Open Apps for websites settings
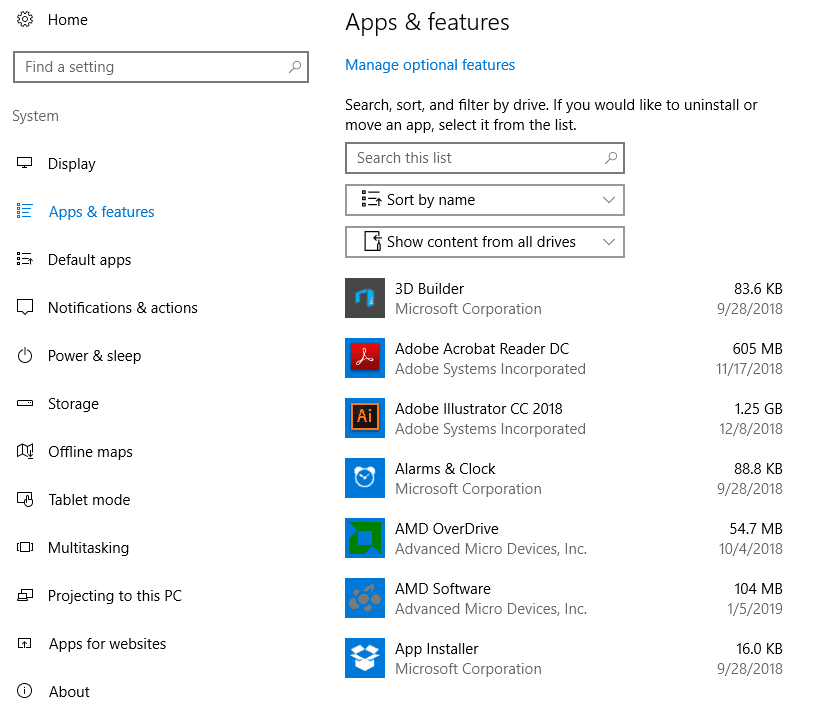828x721 pixels. click(107, 644)
